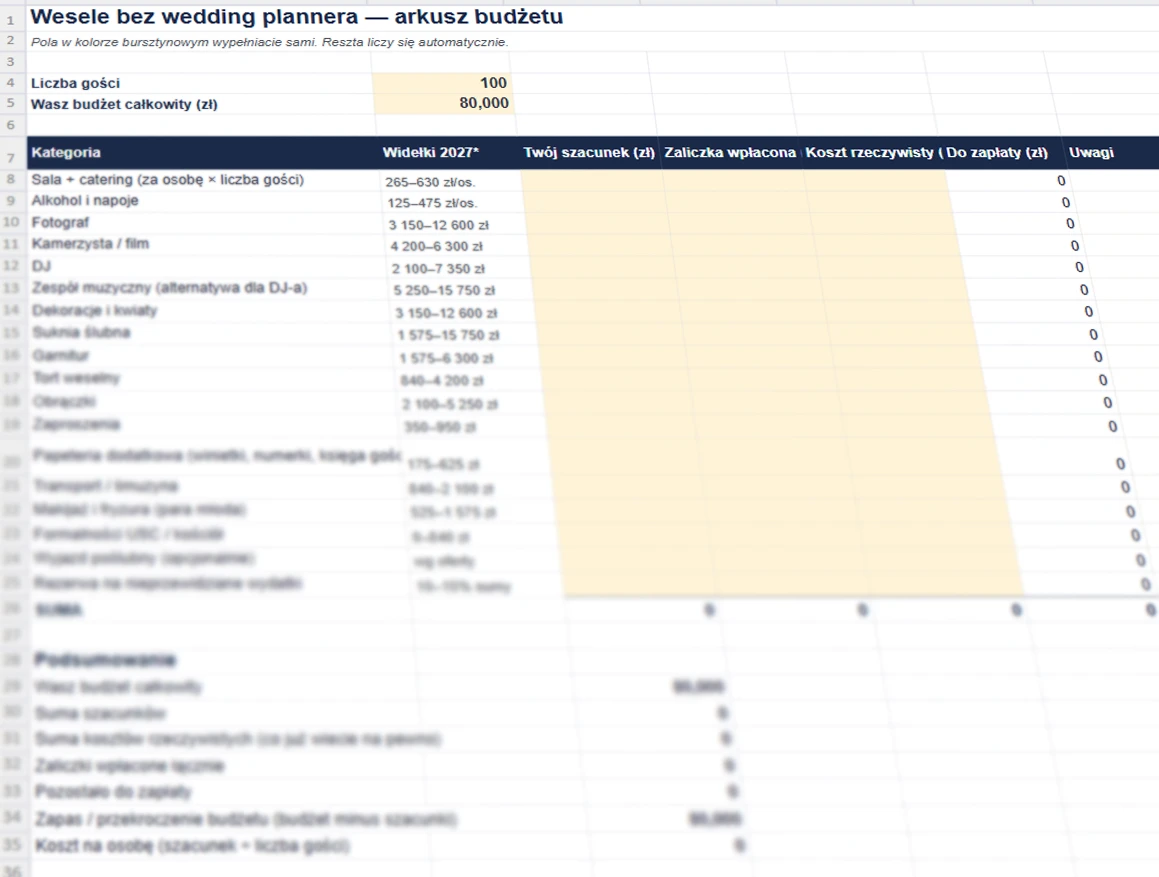
Task: Select the price range "3 150–12 600 zł" for Fotograf
Action: (x=439, y=225)
